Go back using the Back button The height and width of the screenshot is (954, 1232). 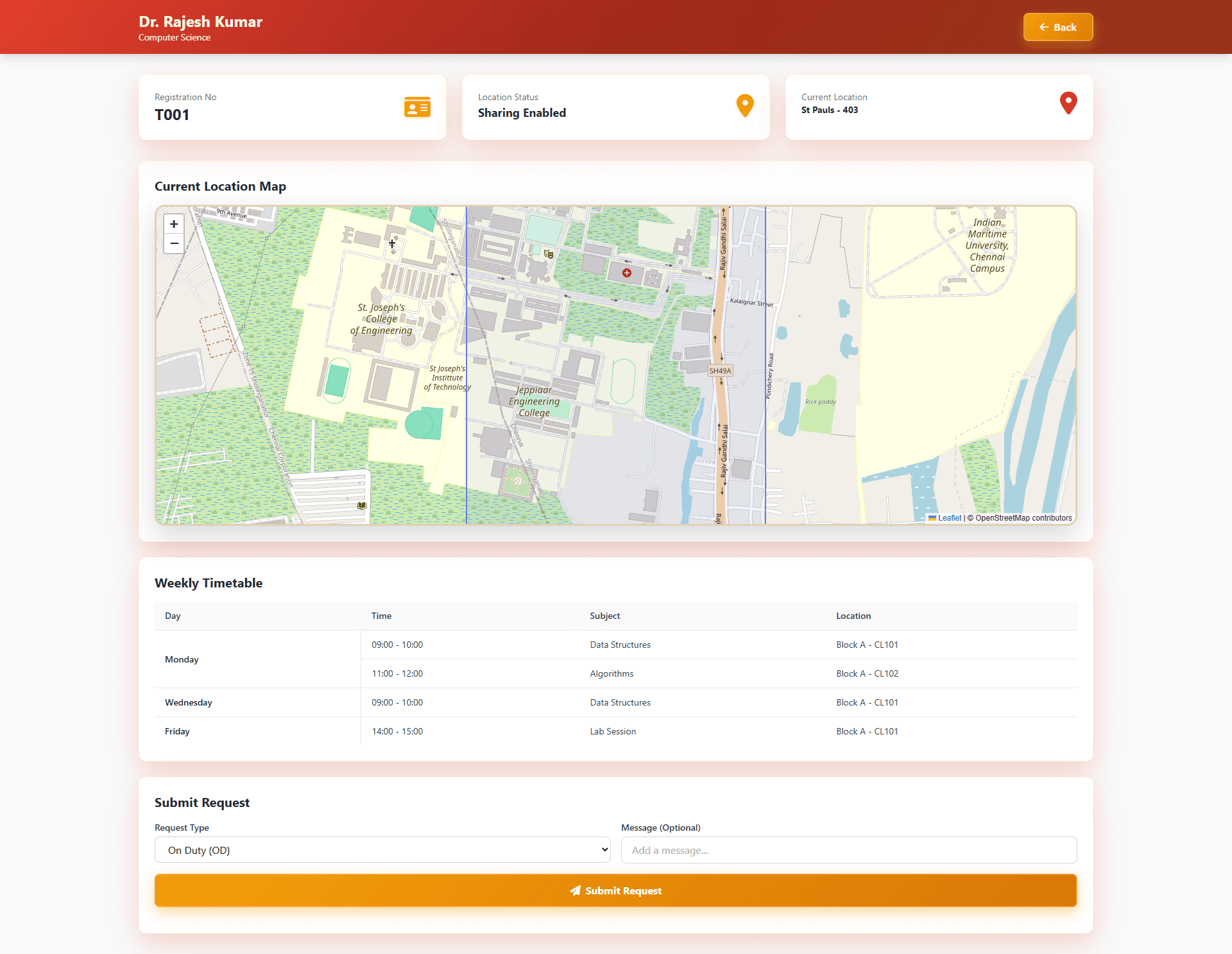(1057, 27)
